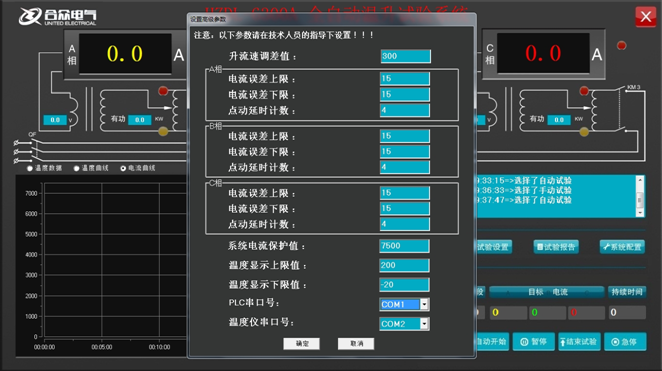Click the 暂停 pause button
This screenshot has height=371, width=662.
coord(534,342)
